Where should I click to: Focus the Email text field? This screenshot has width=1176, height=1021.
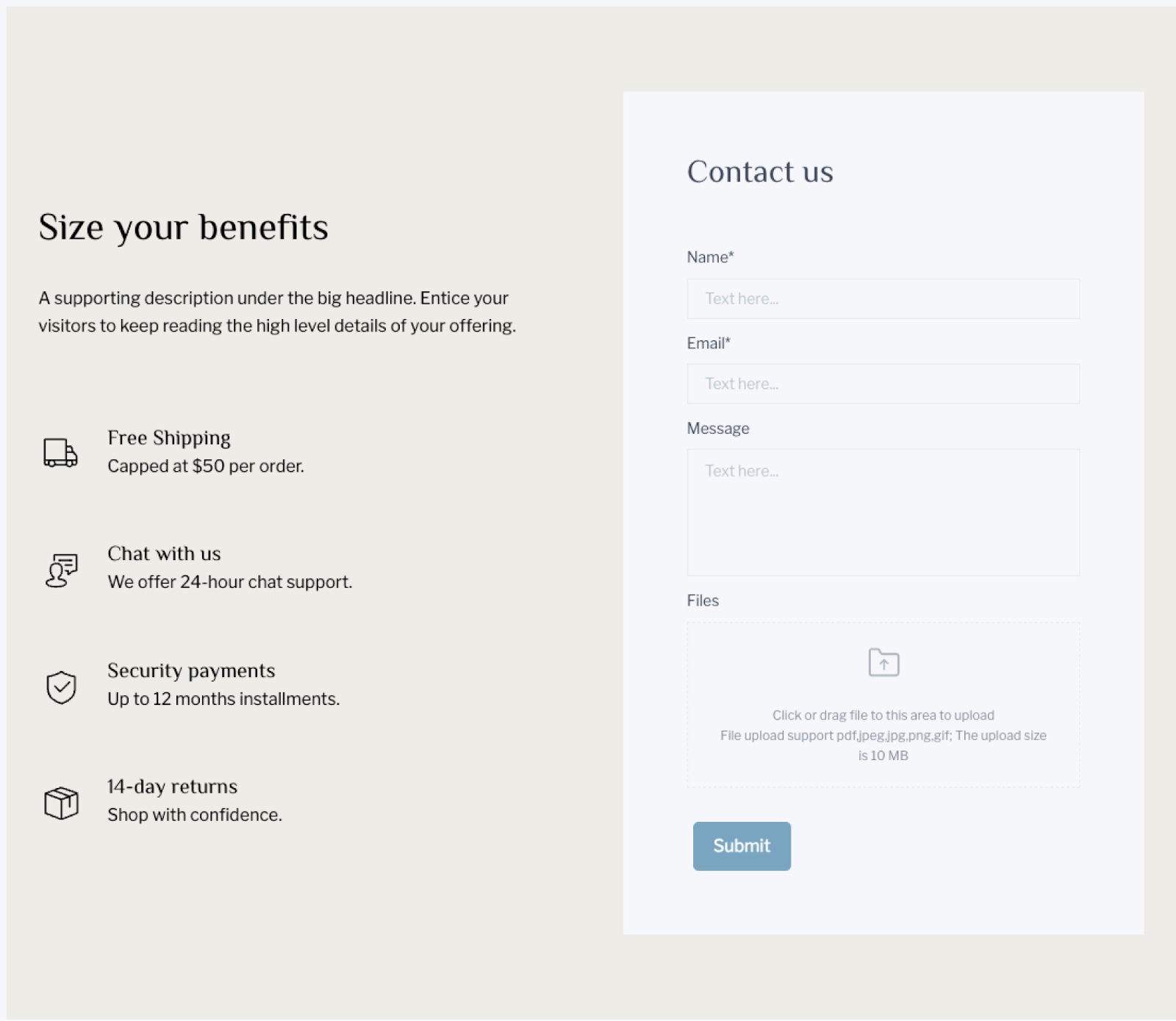(883, 384)
